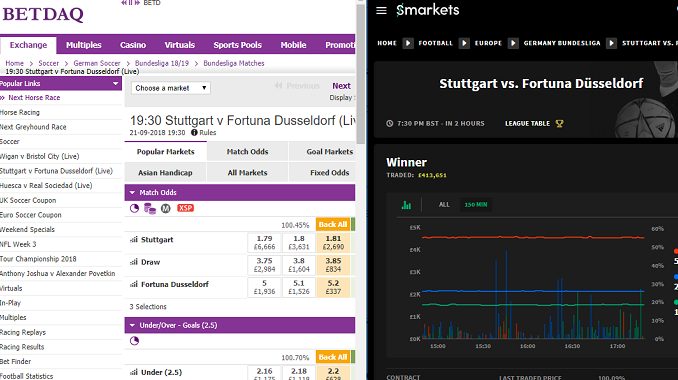Open the Rules info icon
Image resolution: width=678 pixels, height=380 pixels.
point(194,133)
